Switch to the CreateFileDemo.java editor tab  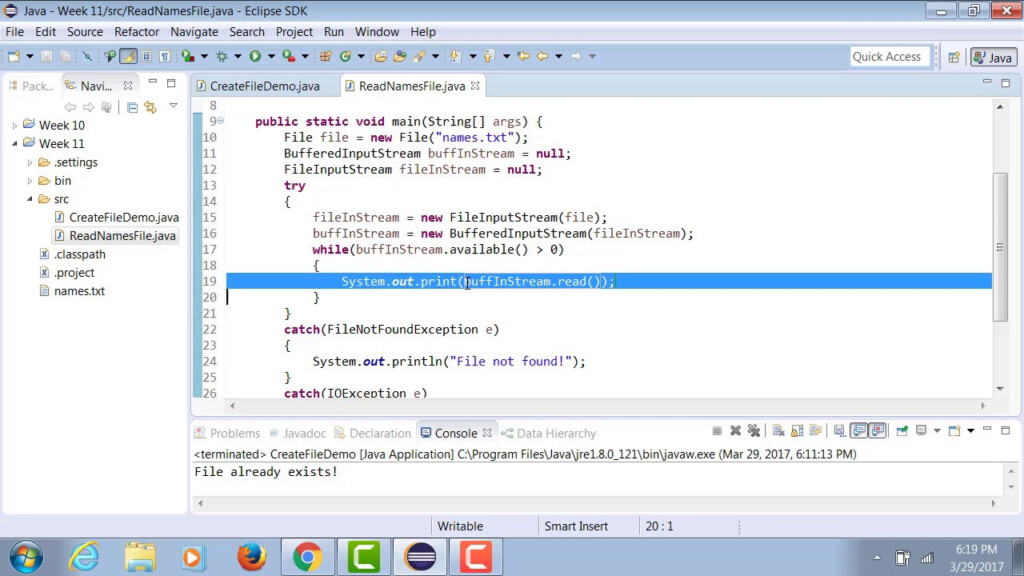pos(259,86)
